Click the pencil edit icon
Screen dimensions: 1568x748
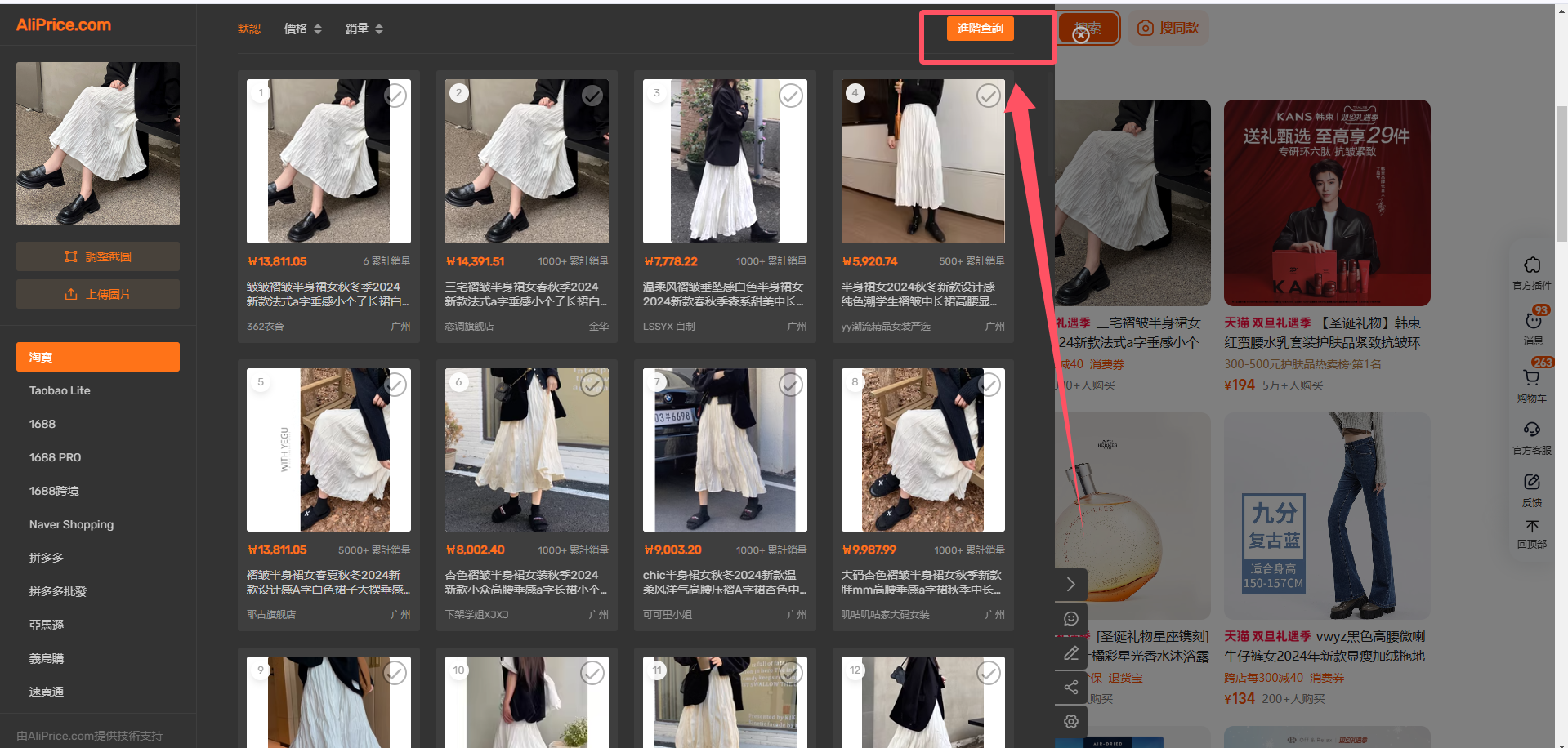point(1071,653)
